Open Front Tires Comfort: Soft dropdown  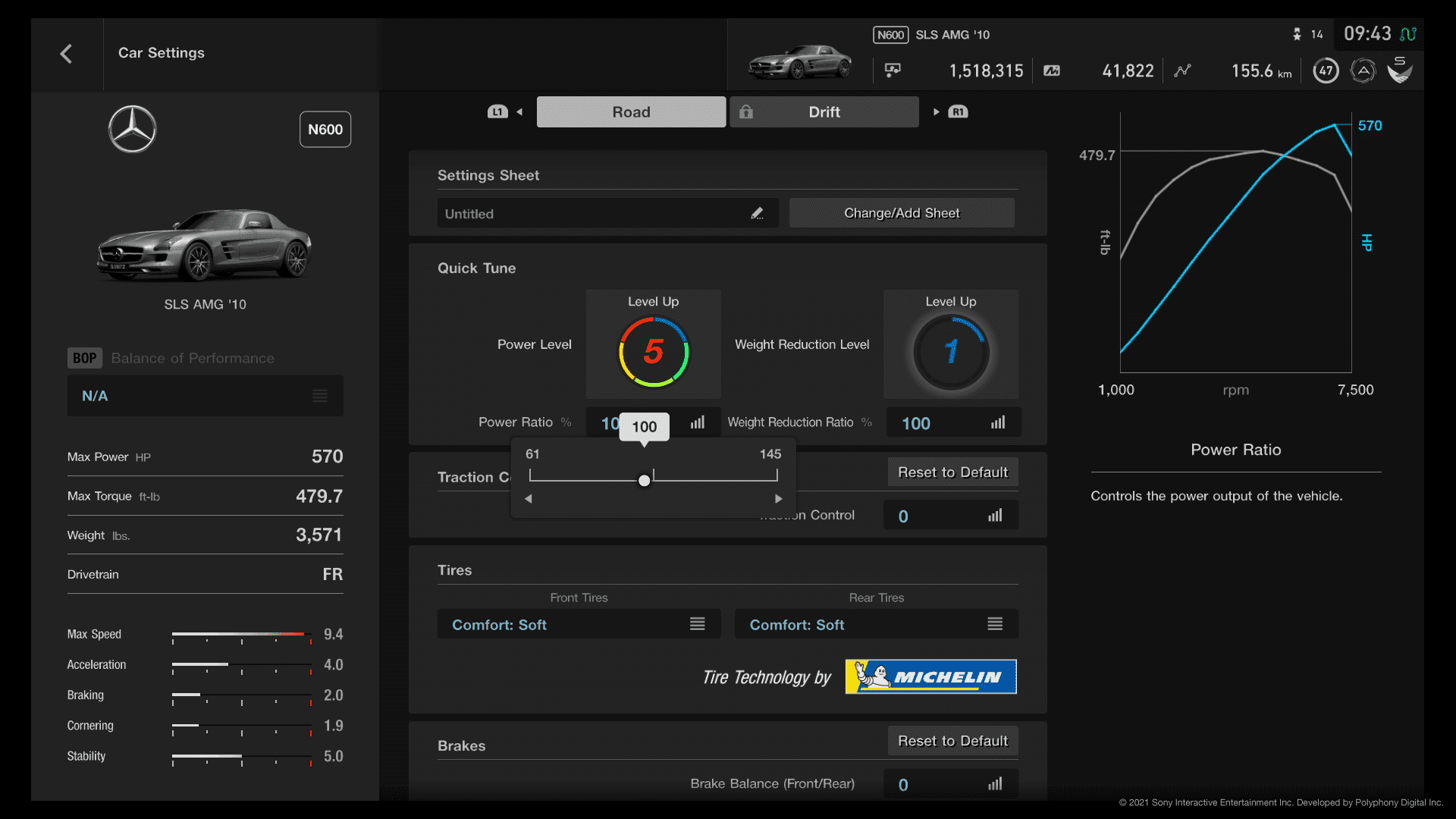(x=579, y=624)
